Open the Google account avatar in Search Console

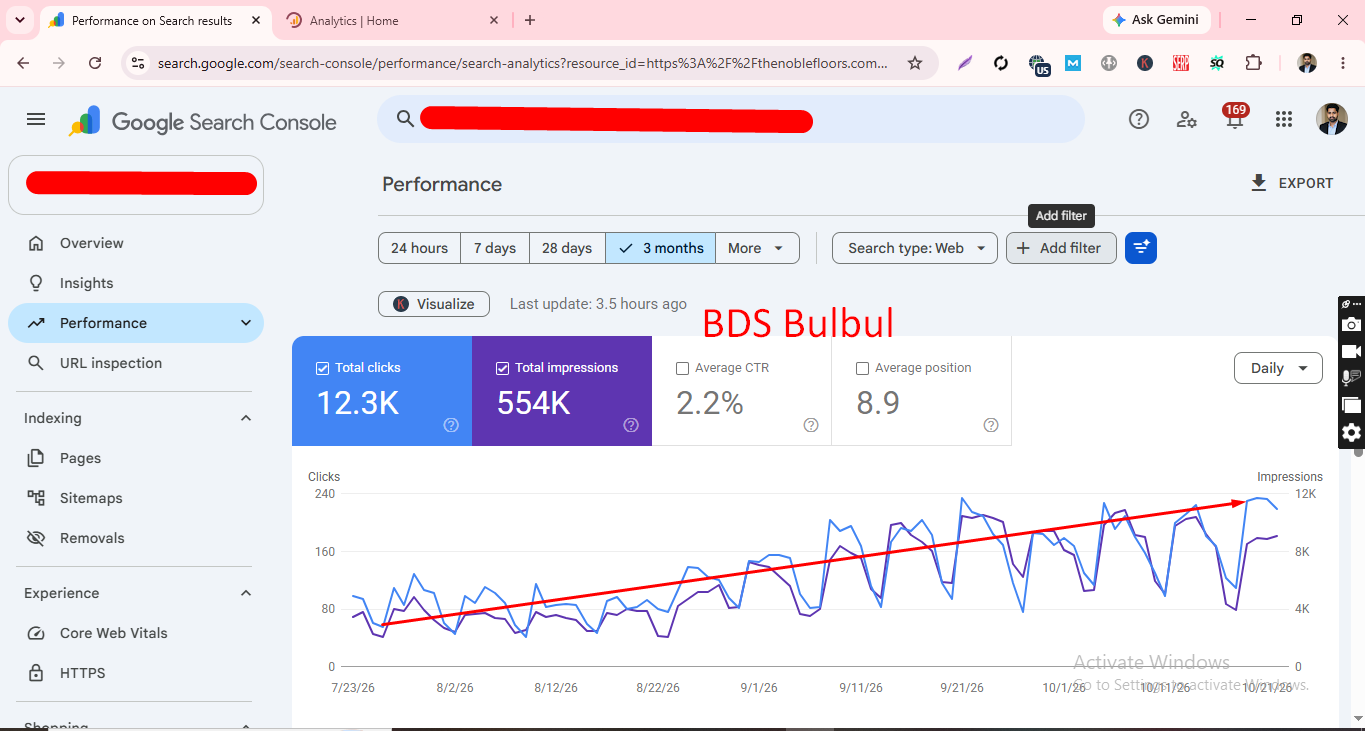(x=1332, y=119)
